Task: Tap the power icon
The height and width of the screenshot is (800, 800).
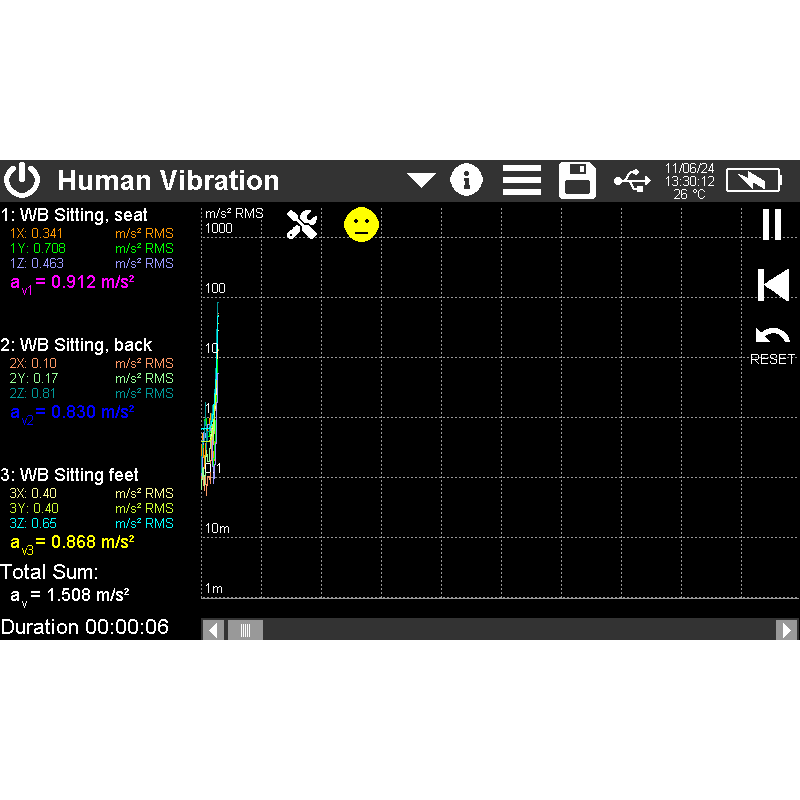Action: coord(22,180)
